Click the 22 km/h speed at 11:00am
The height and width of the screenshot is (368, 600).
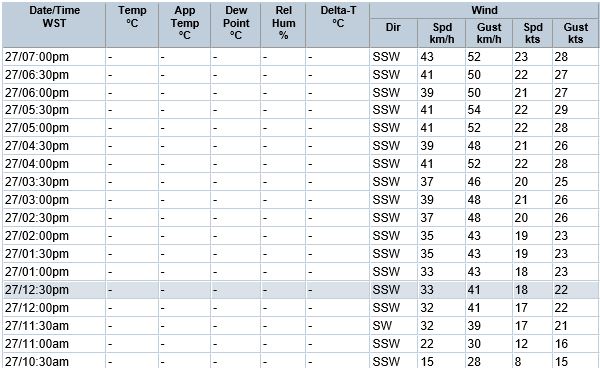pyautogui.click(x=427, y=344)
